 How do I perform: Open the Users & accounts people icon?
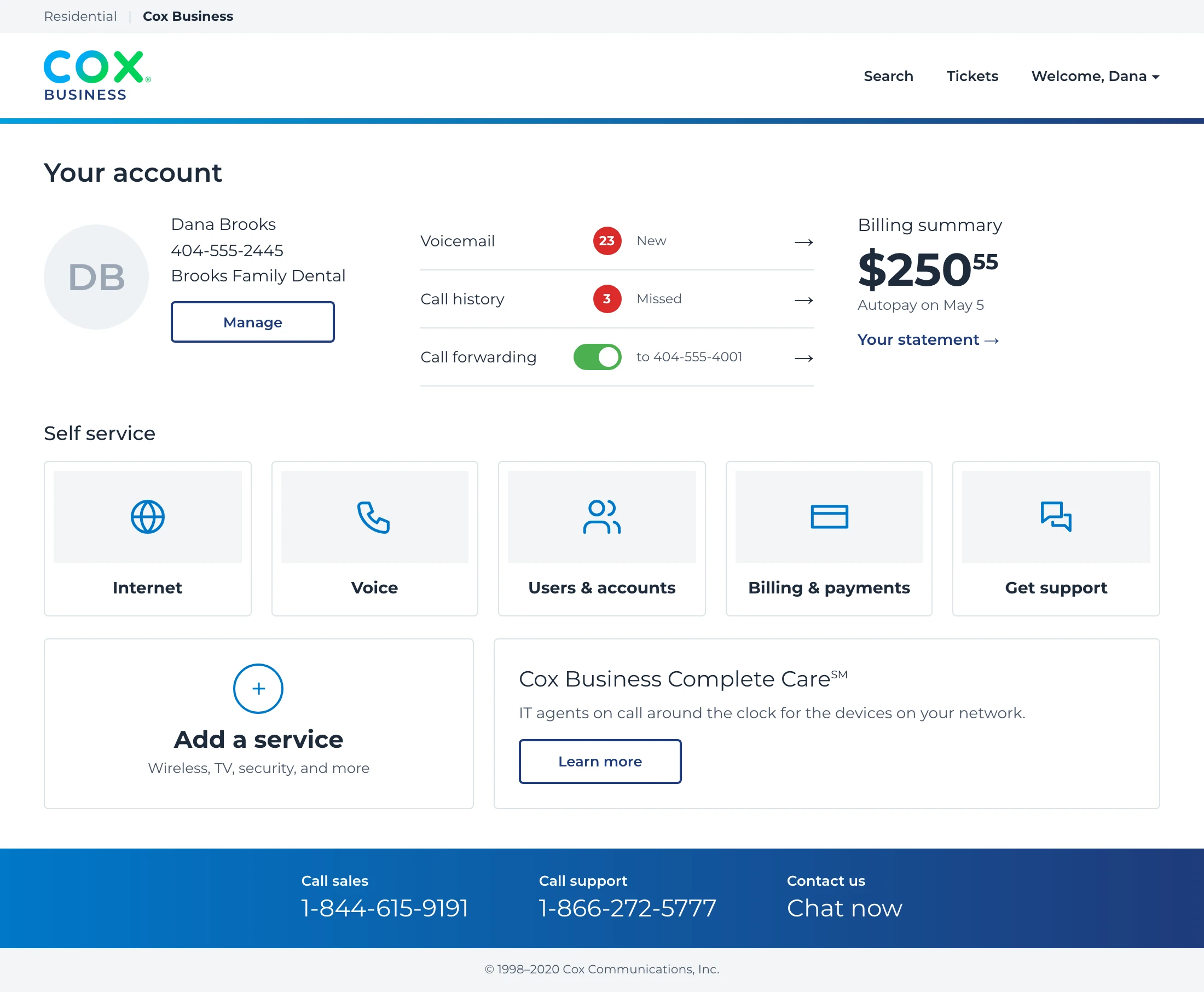(601, 517)
